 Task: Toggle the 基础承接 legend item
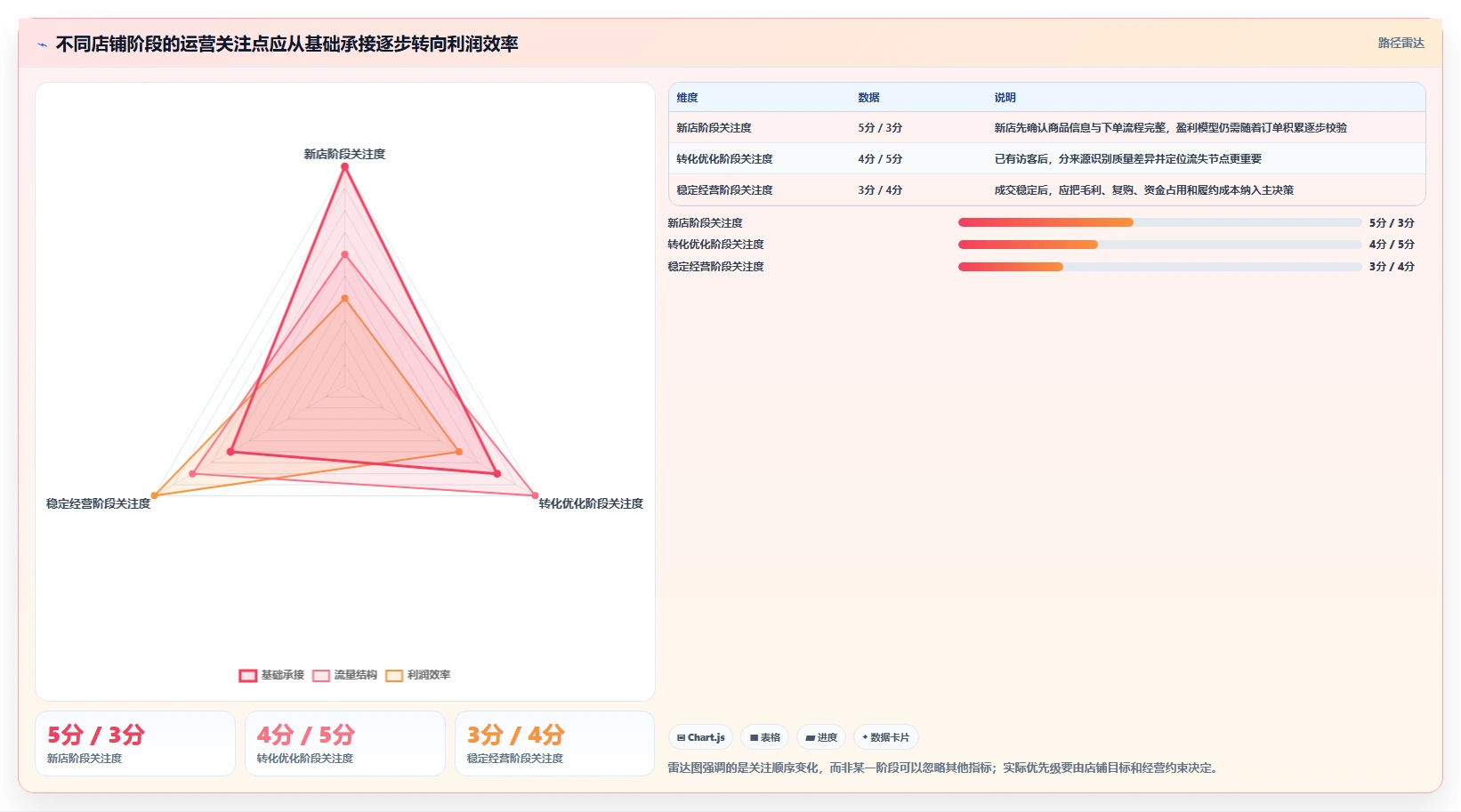271,675
